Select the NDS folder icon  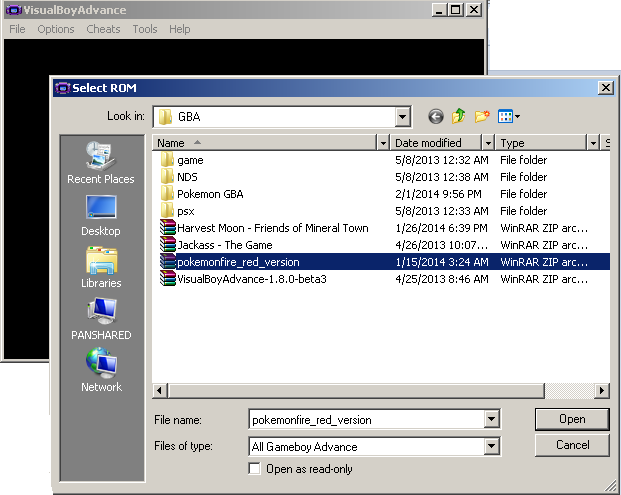(167, 177)
